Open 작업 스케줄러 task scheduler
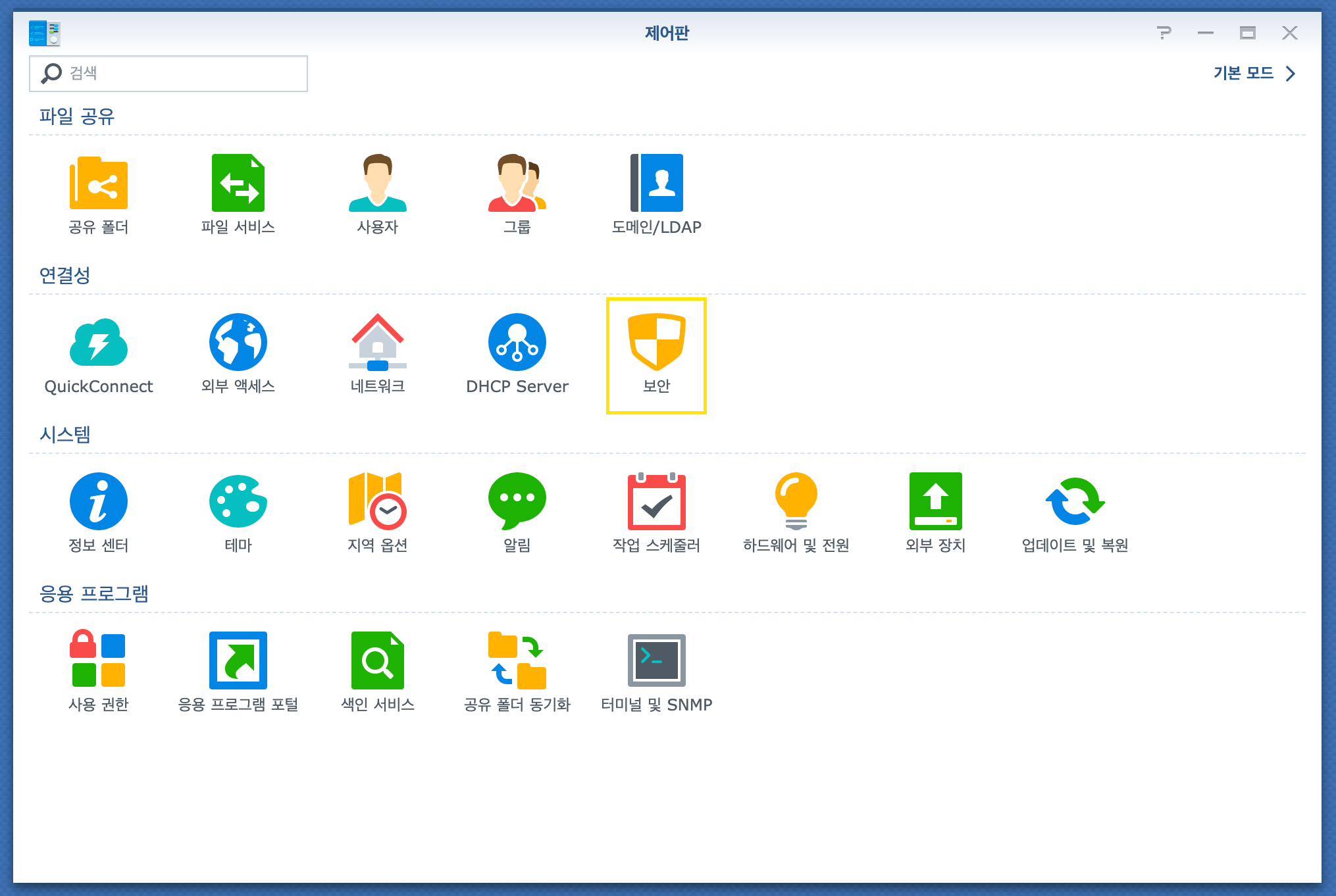 (x=657, y=503)
